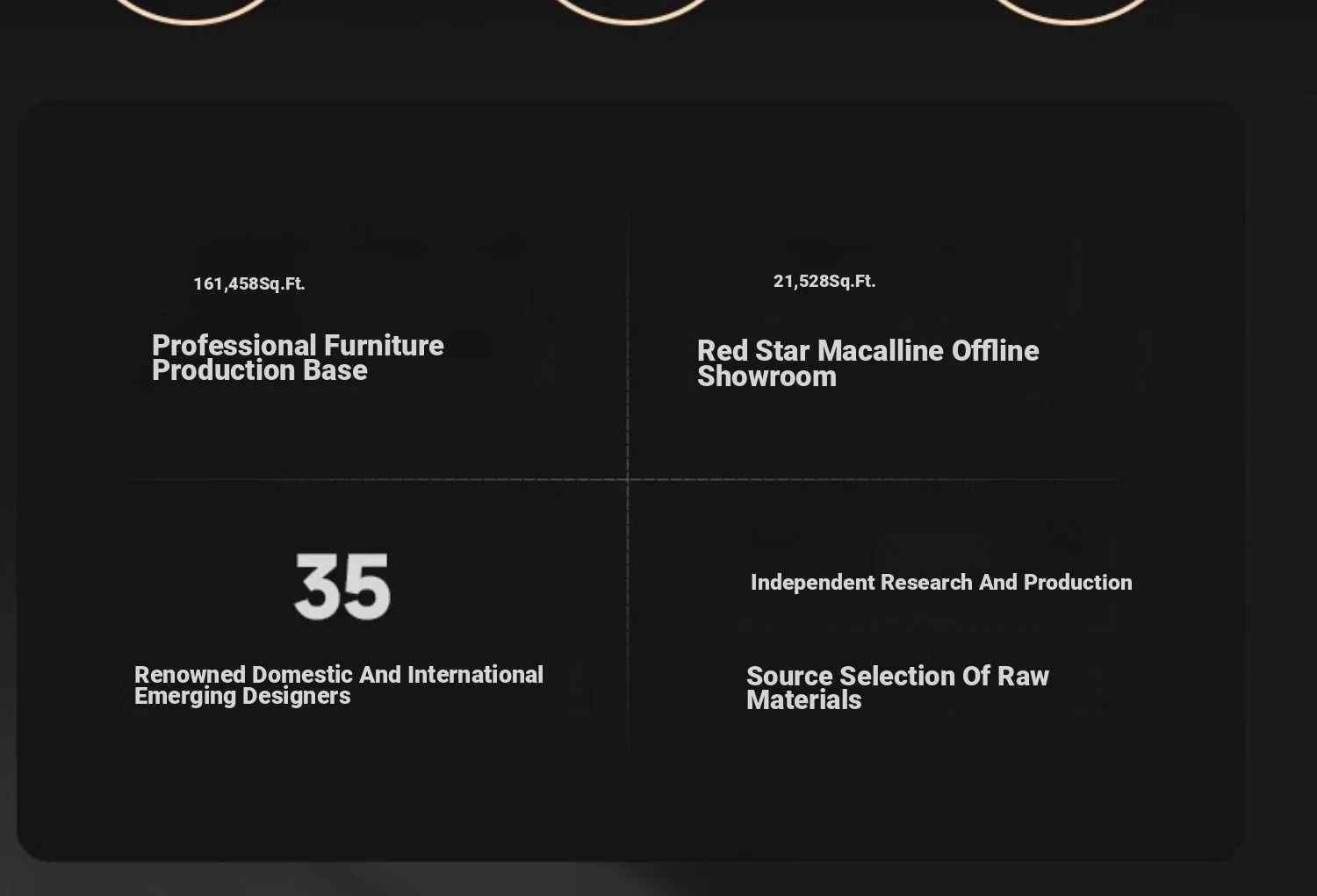Click 'Independent Research And Production' text

941,583
